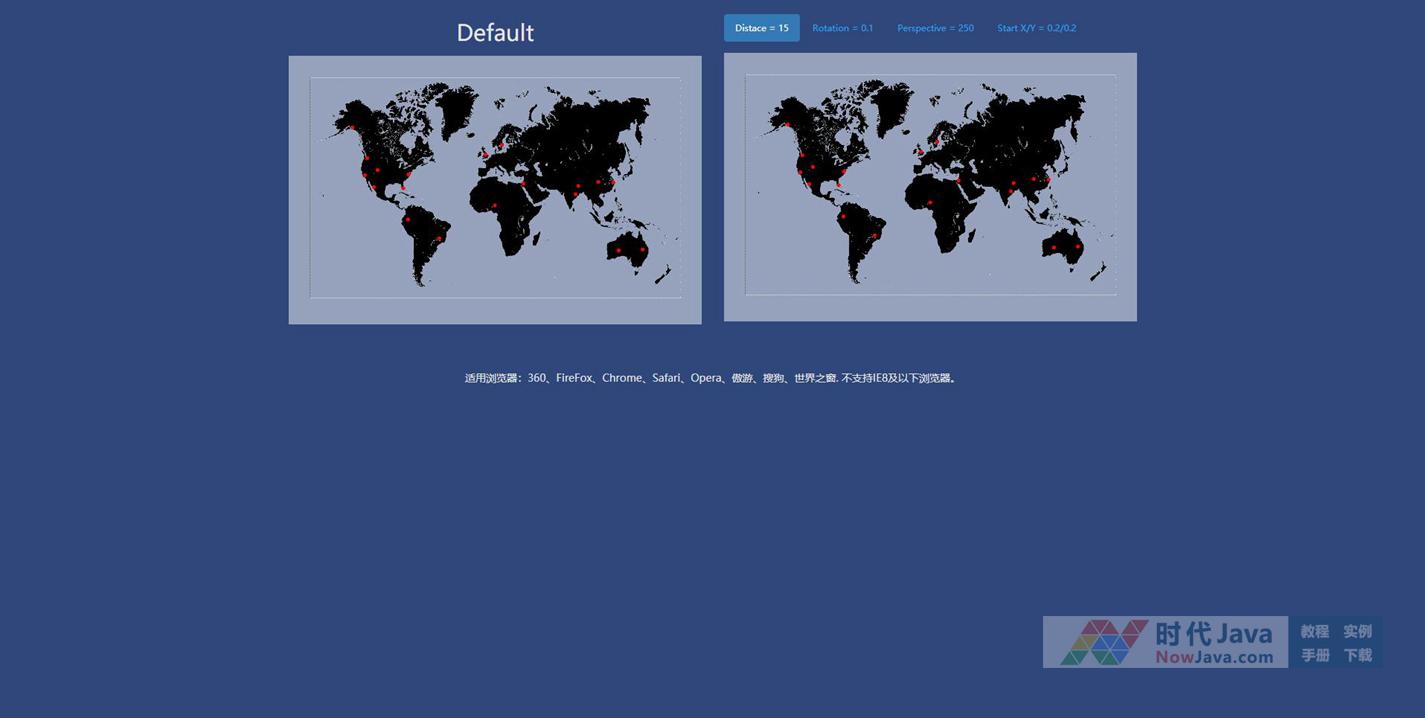1425x718 pixels.
Task: Click the browser compatibility note text
Action: 710,378
